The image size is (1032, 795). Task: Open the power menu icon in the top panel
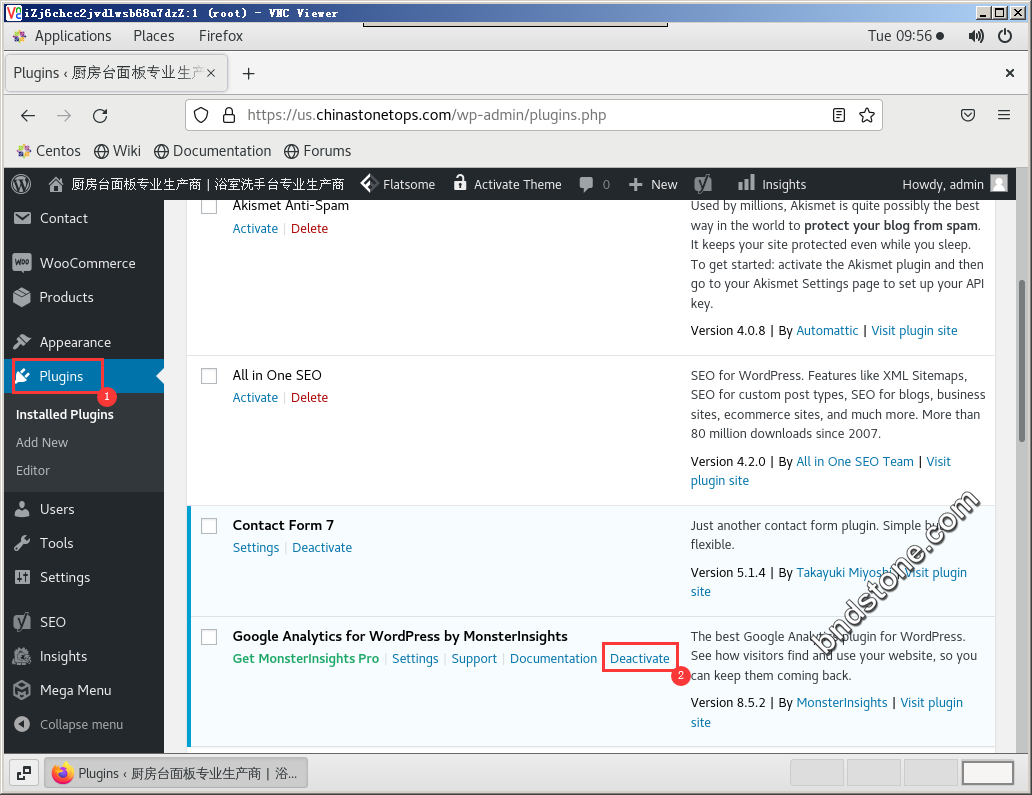pyautogui.click(x=1005, y=36)
